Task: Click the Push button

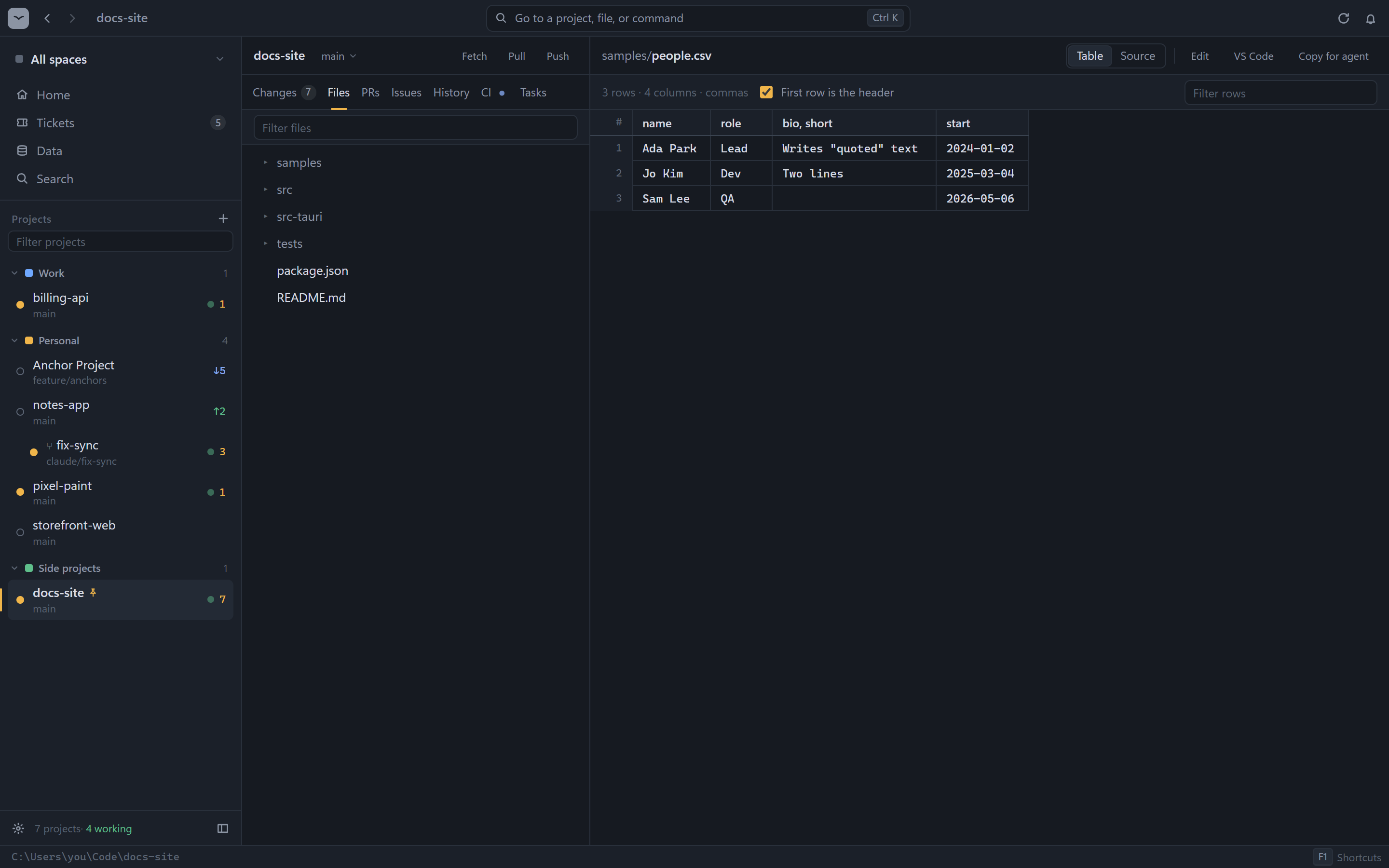Action: click(558, 56)
